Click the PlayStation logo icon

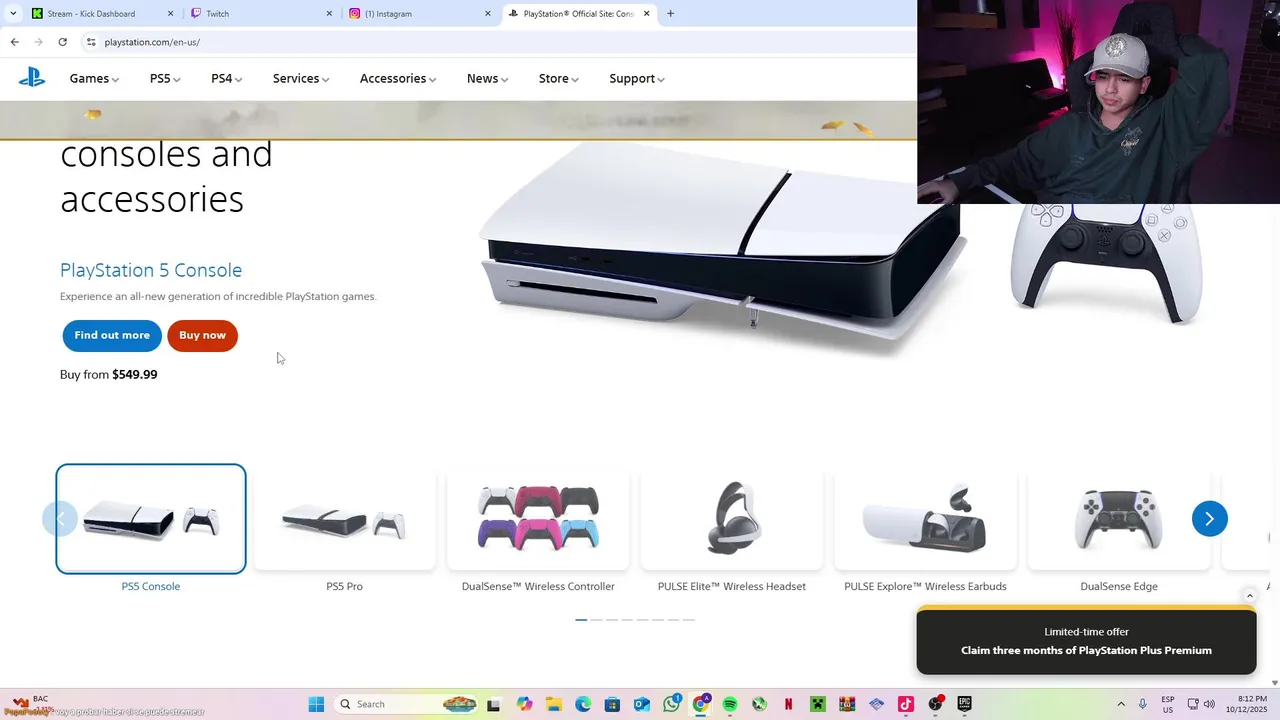coord(32,78)
